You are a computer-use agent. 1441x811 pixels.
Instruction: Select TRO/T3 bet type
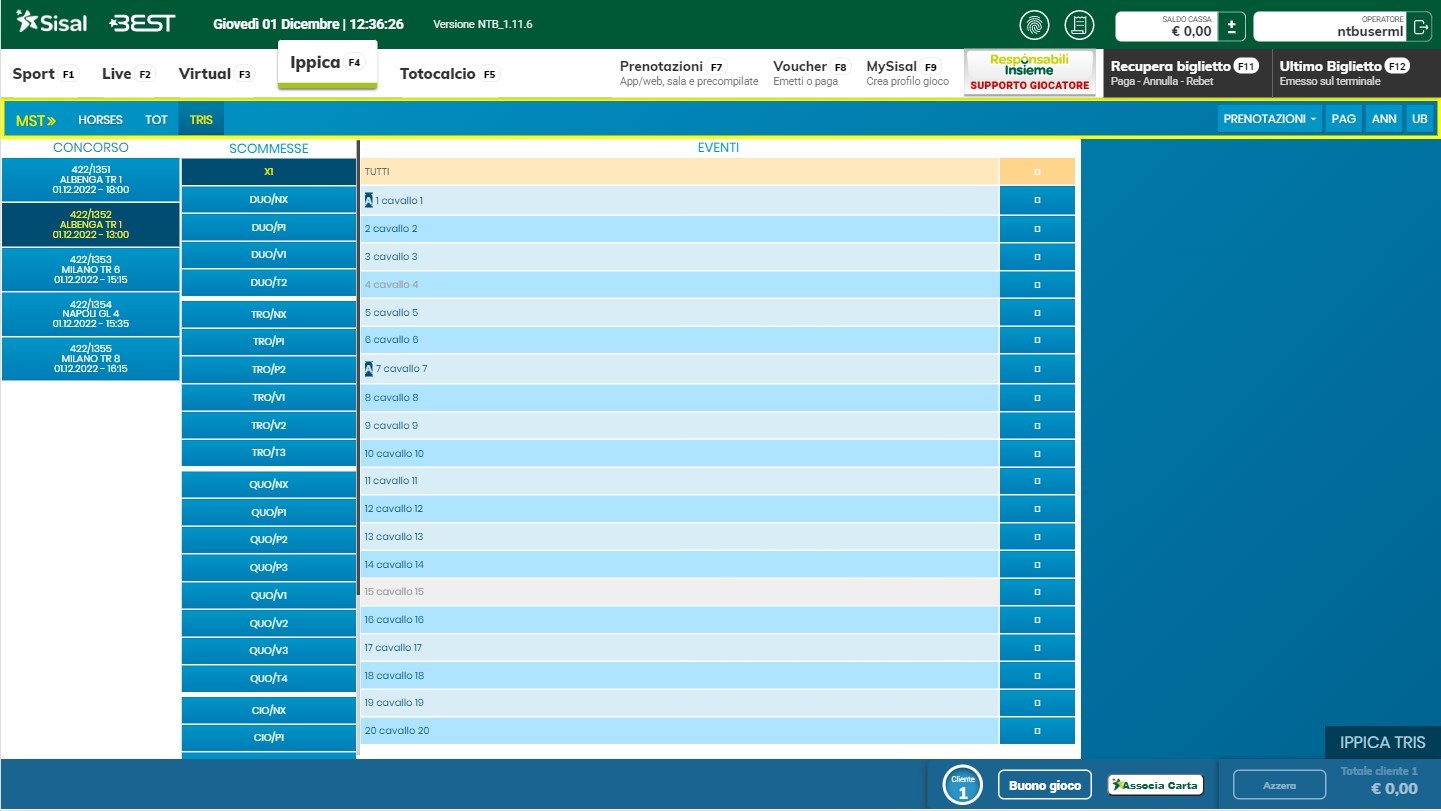click(x=269, y=453)
